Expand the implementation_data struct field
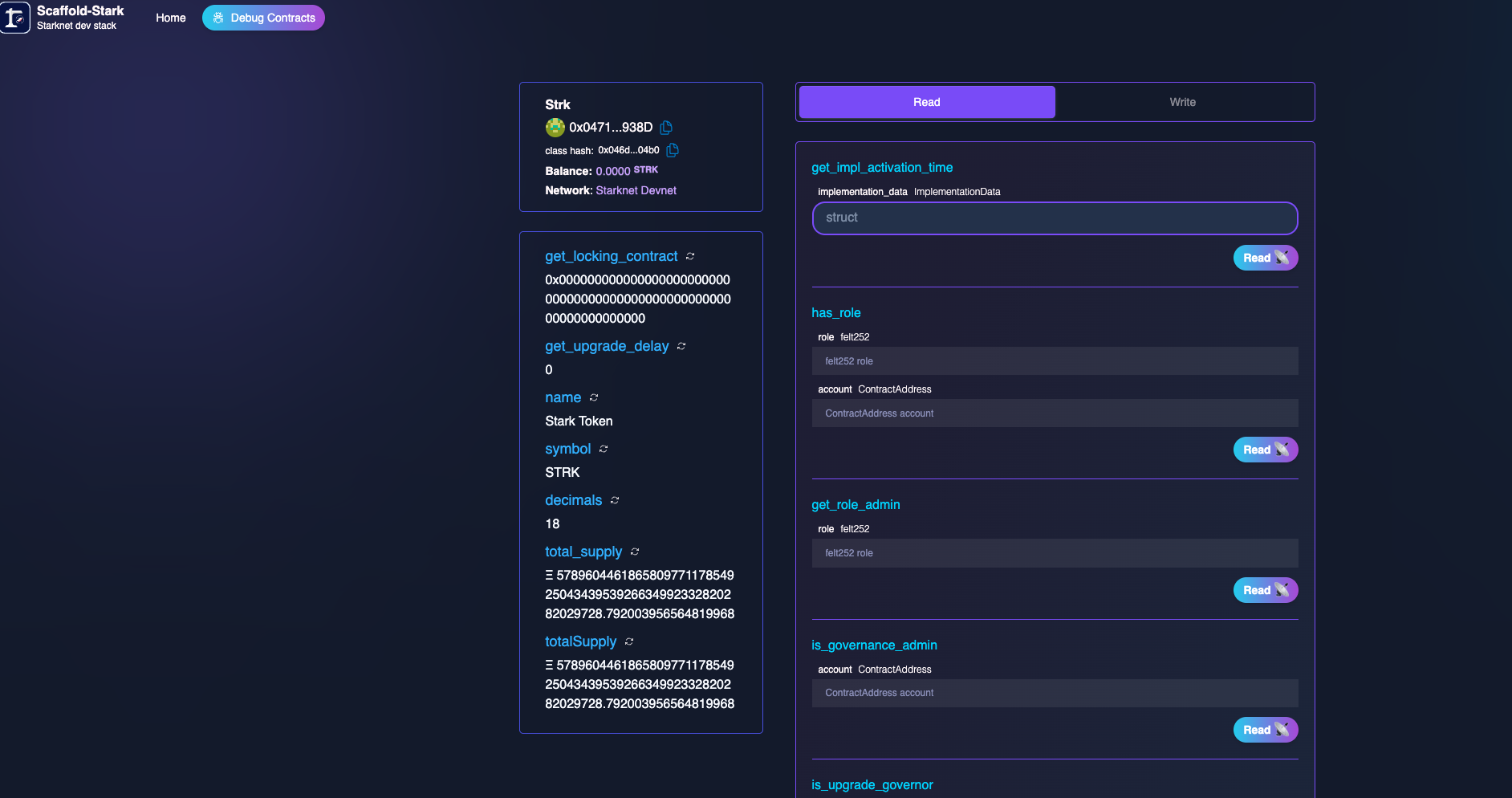This screenshot has height=798, width=1512. click(1055, 218)
